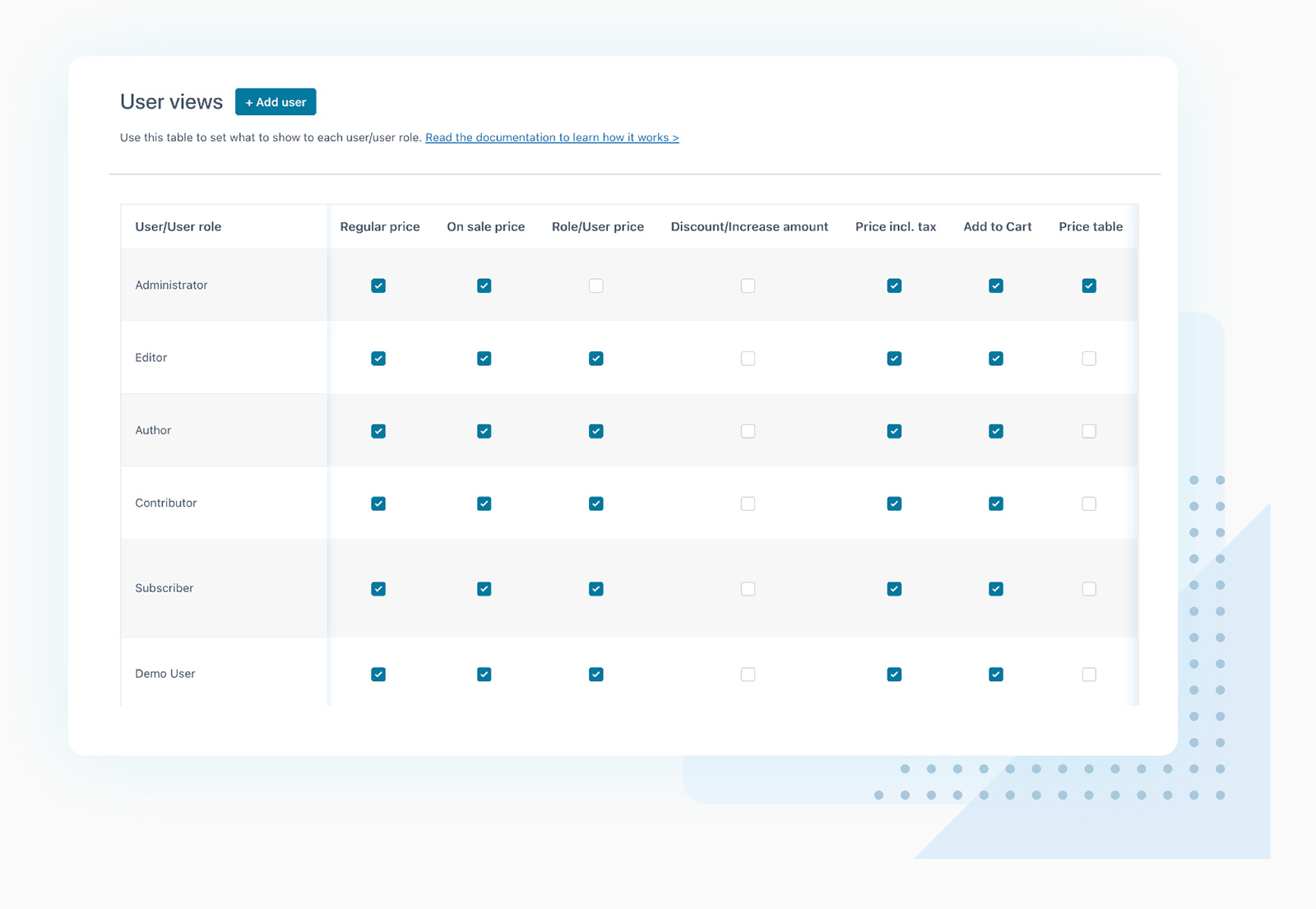The image size is (1316, 909).
Task: Enable Discount/Increase amount for Contributor
Action: click(x=748, y=503)
